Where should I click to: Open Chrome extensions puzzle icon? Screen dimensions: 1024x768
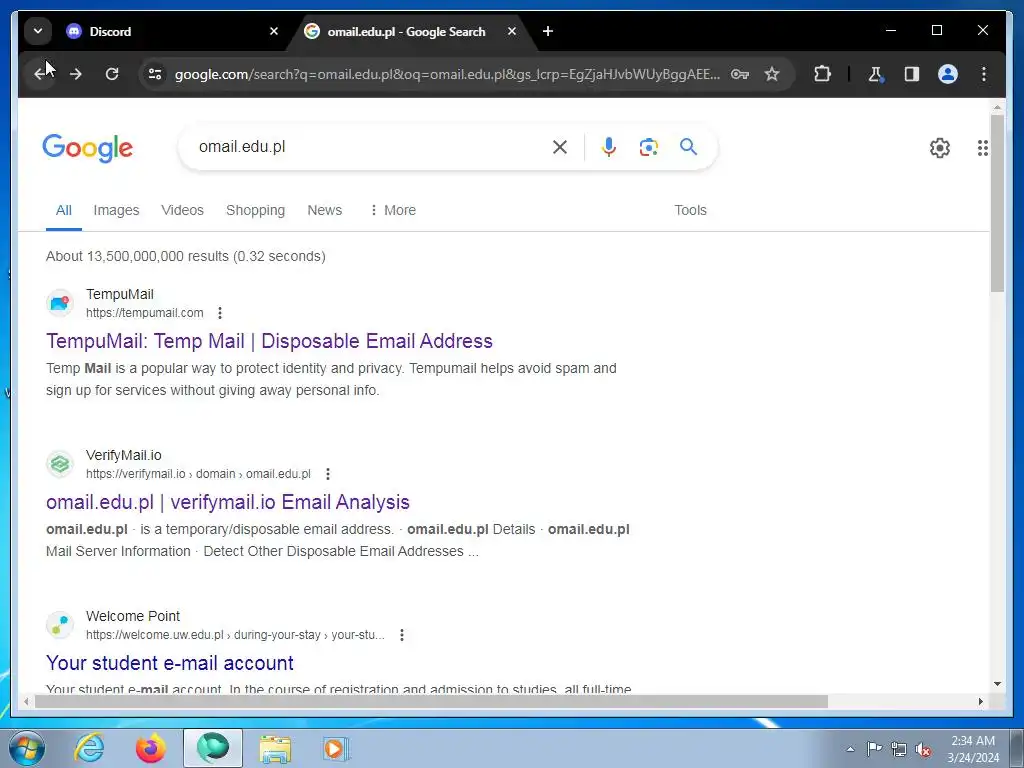click(822, 74)
